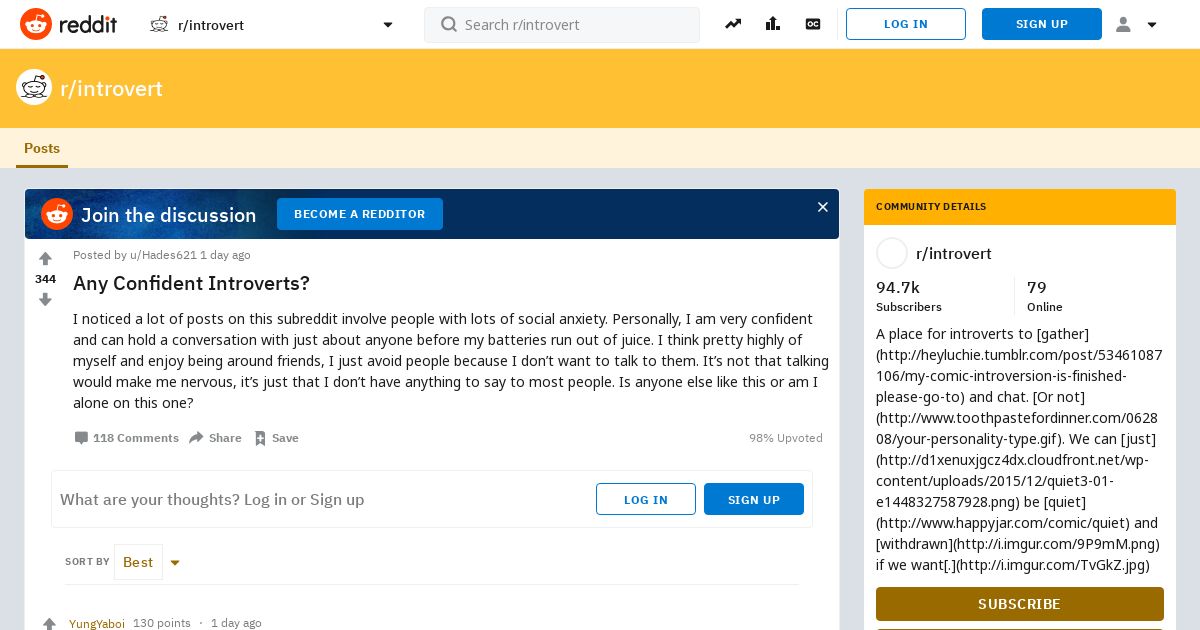Save the post with Save icon
The image size is (1200, 630).
pos(276,438)
